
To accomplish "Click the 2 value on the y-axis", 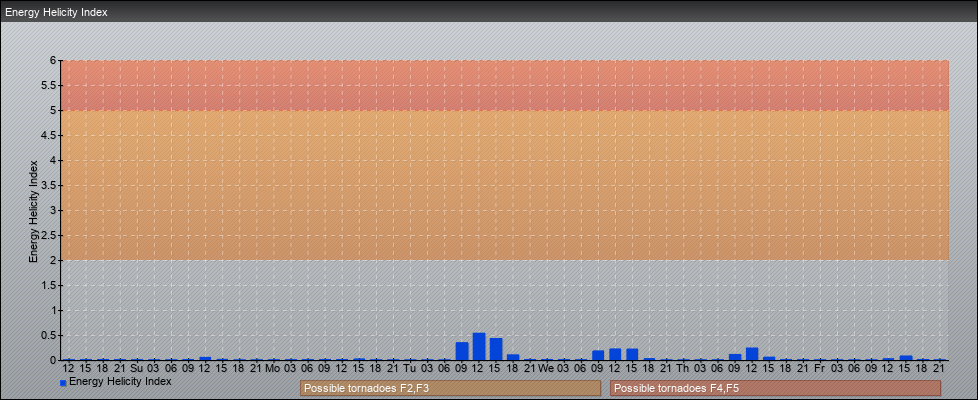I will pos(54,260).
